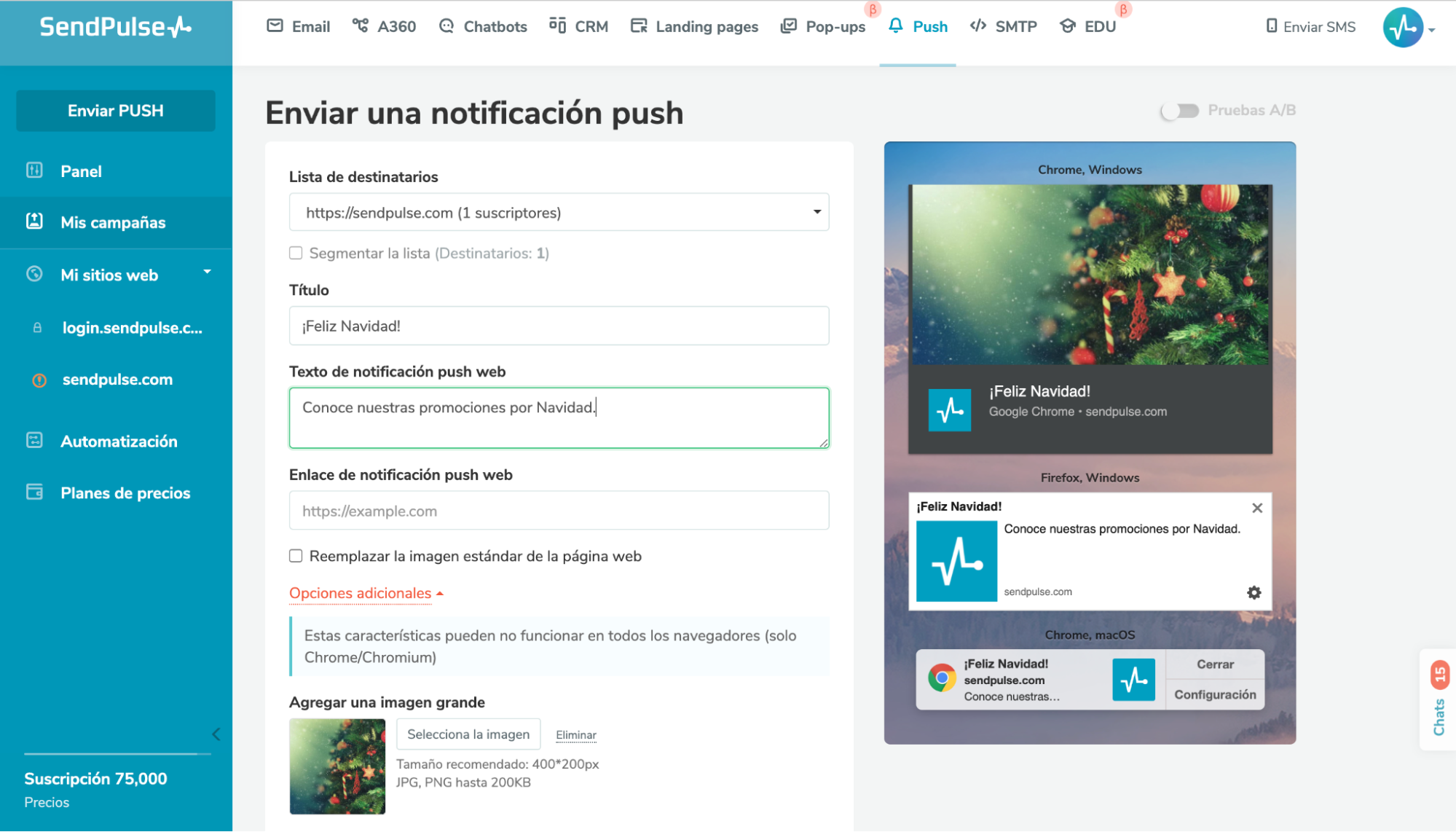Screen dimensions: 1456x832
Task: Open the Email section
Action: pyautogui.click(x=298, y=26)
